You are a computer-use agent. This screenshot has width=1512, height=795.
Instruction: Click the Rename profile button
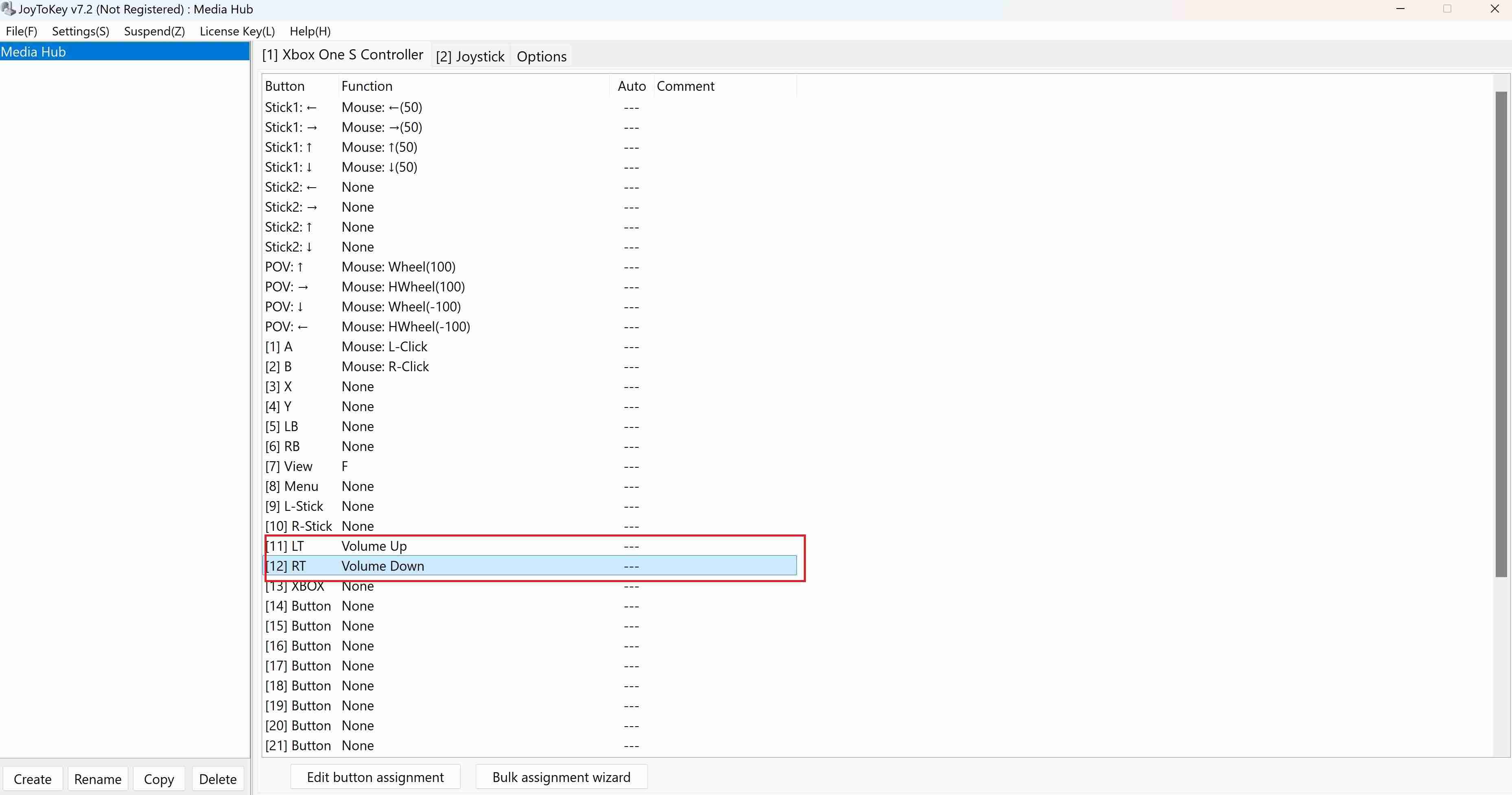[97, 779]
